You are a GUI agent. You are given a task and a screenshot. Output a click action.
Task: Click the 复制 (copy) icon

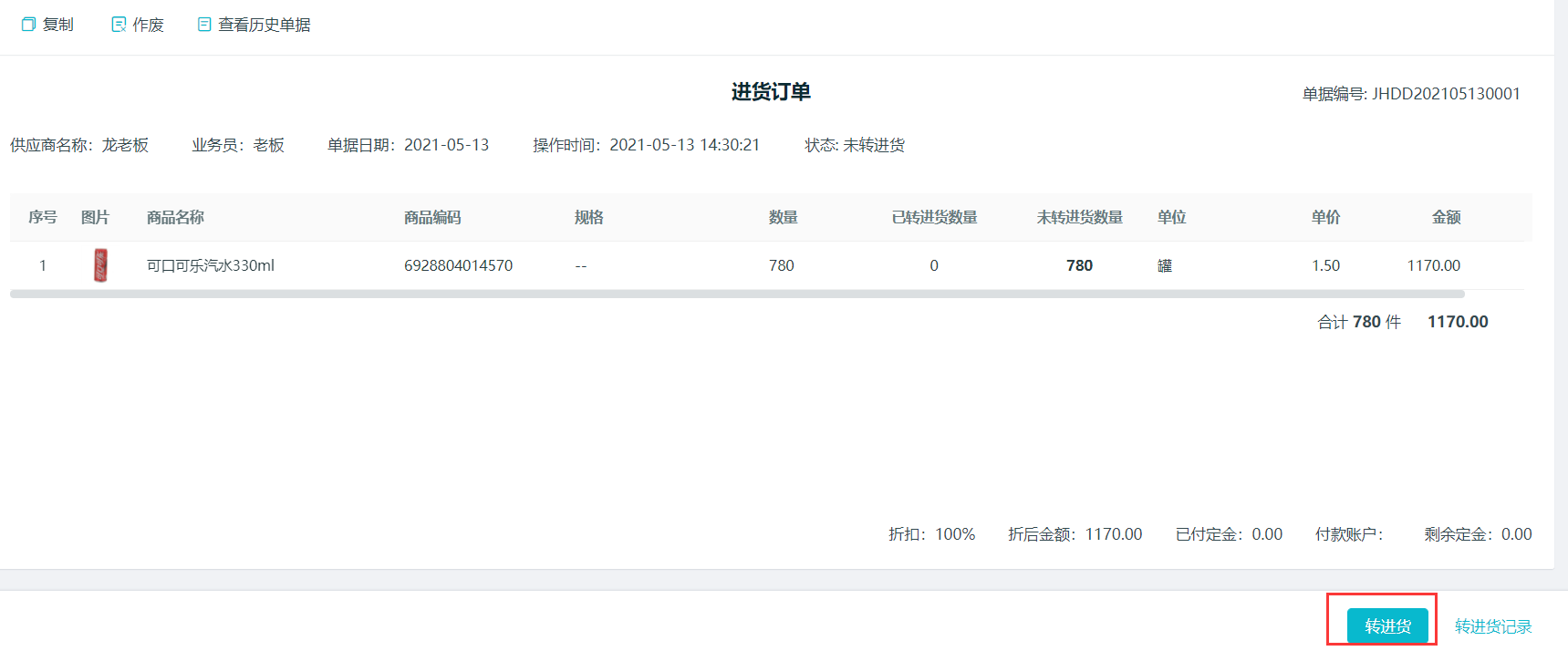tap(28, 25)
